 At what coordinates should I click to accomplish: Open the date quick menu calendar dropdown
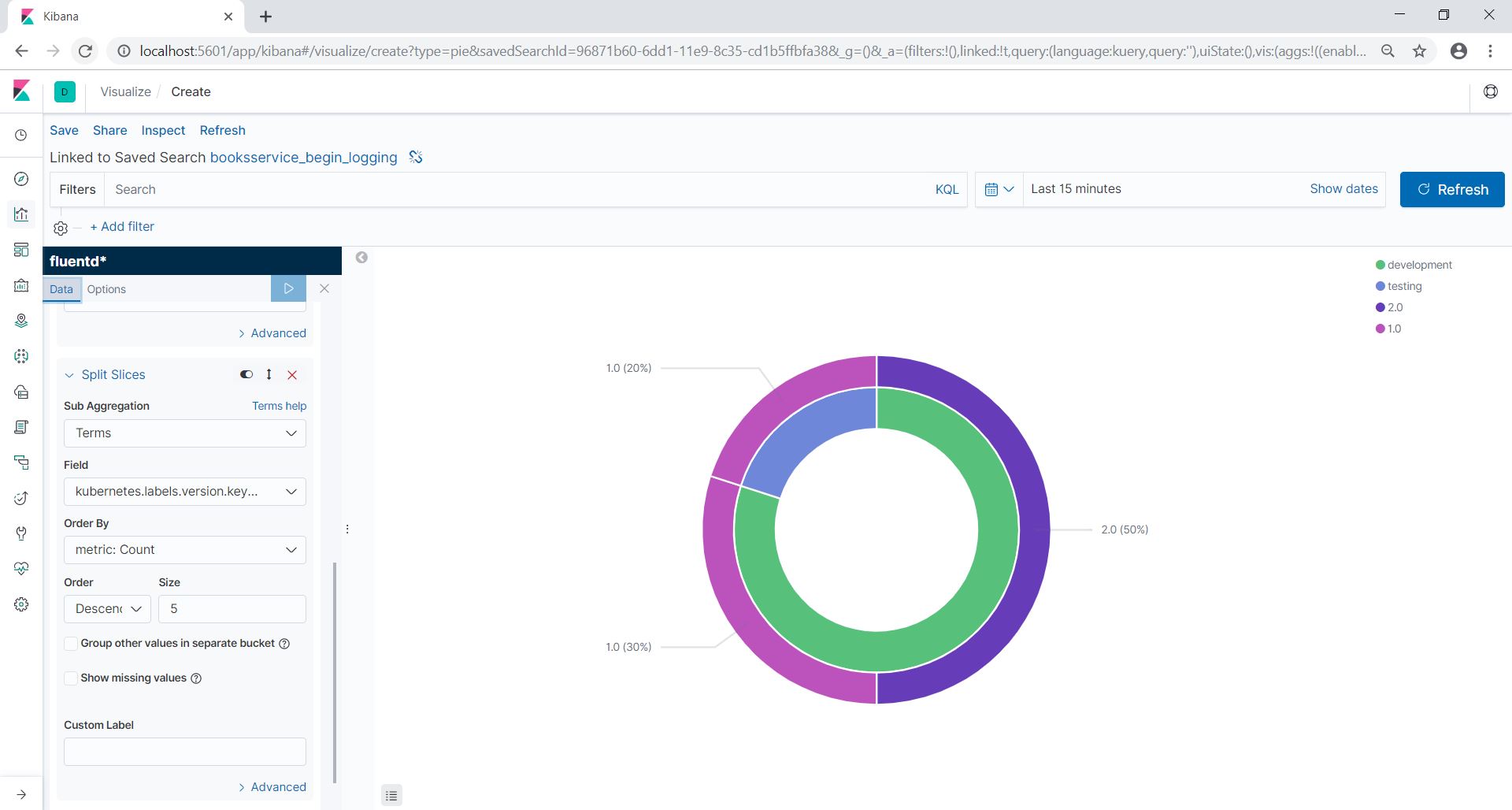pyautogui.click(x=999, y=189)
